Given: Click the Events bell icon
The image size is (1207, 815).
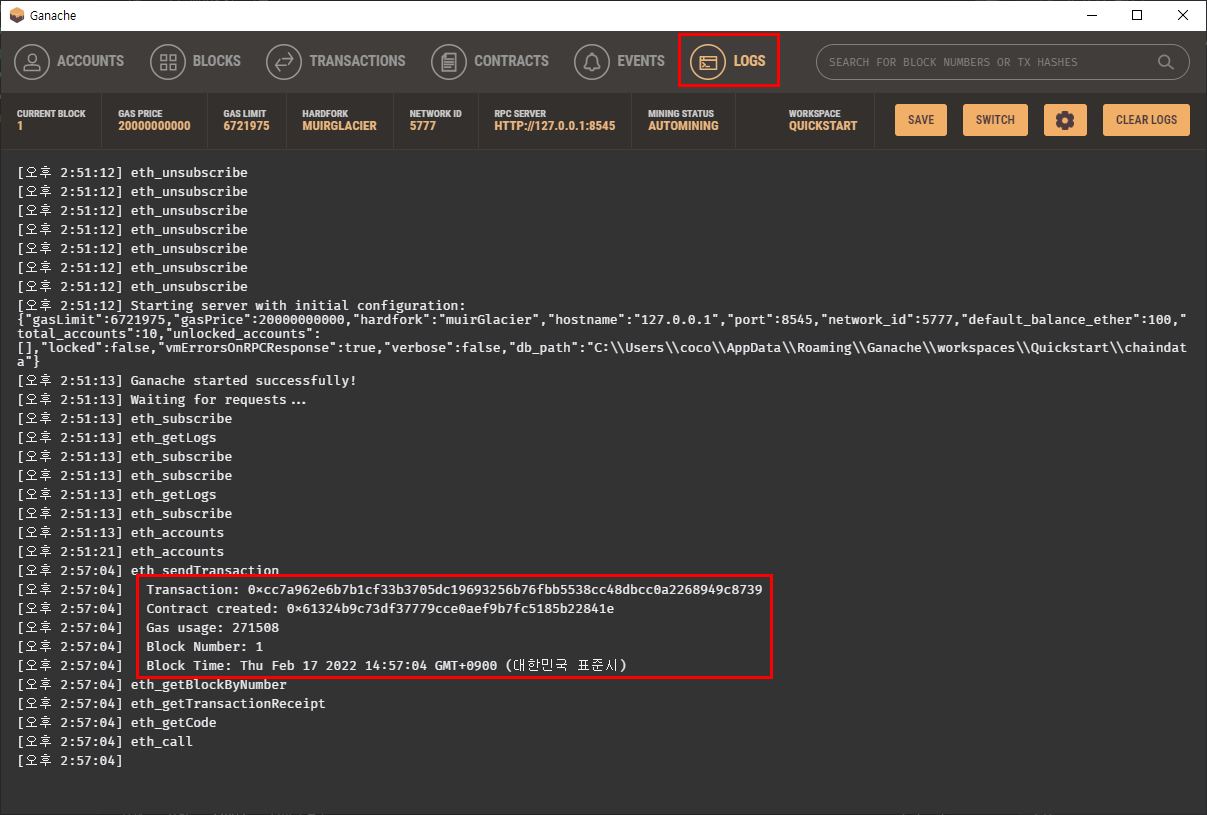Looking at the screenshot, I should pyautogui.click(x=591, y=62).
